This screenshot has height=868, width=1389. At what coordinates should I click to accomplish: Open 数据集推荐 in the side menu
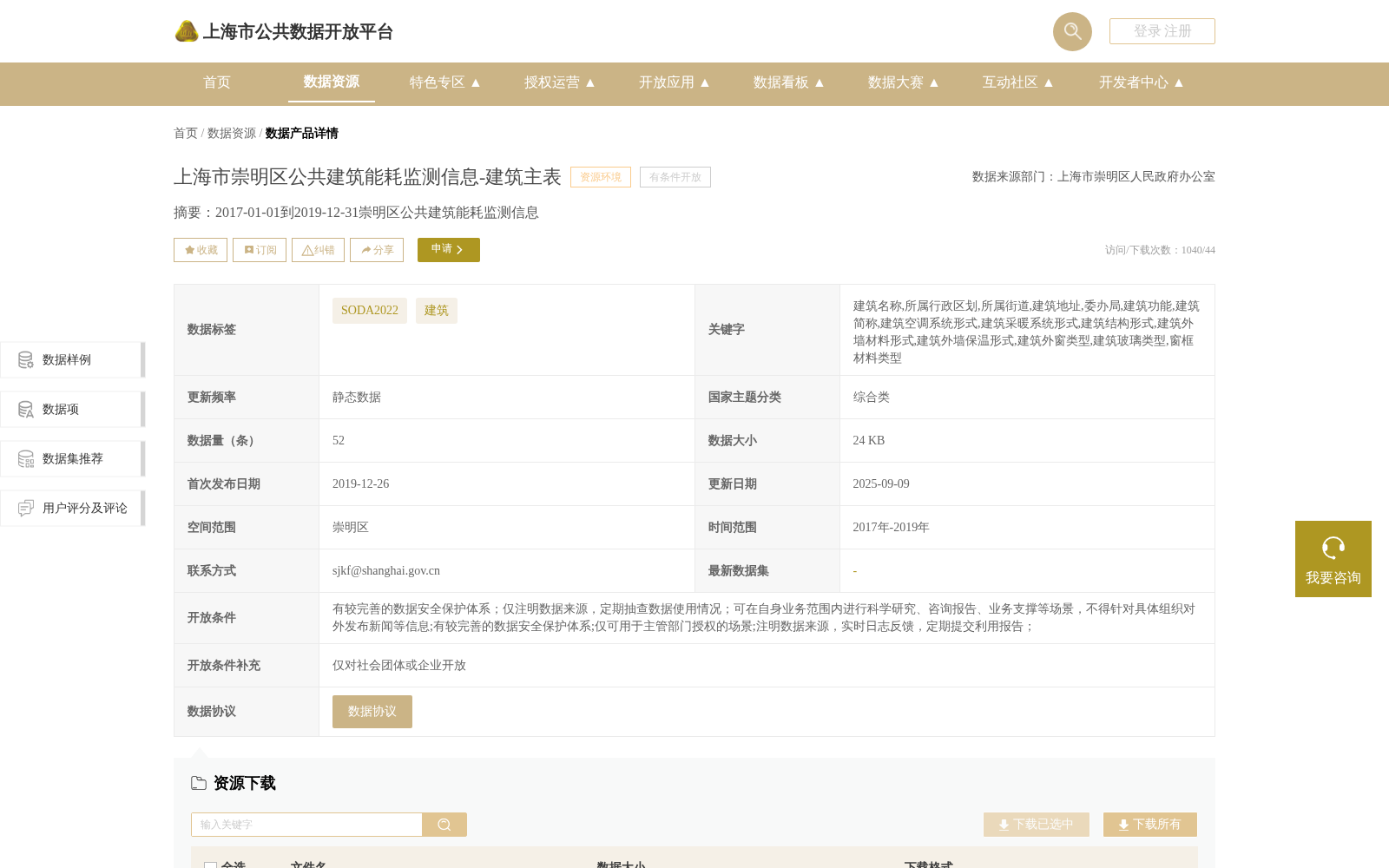click(x=72, y=458)
